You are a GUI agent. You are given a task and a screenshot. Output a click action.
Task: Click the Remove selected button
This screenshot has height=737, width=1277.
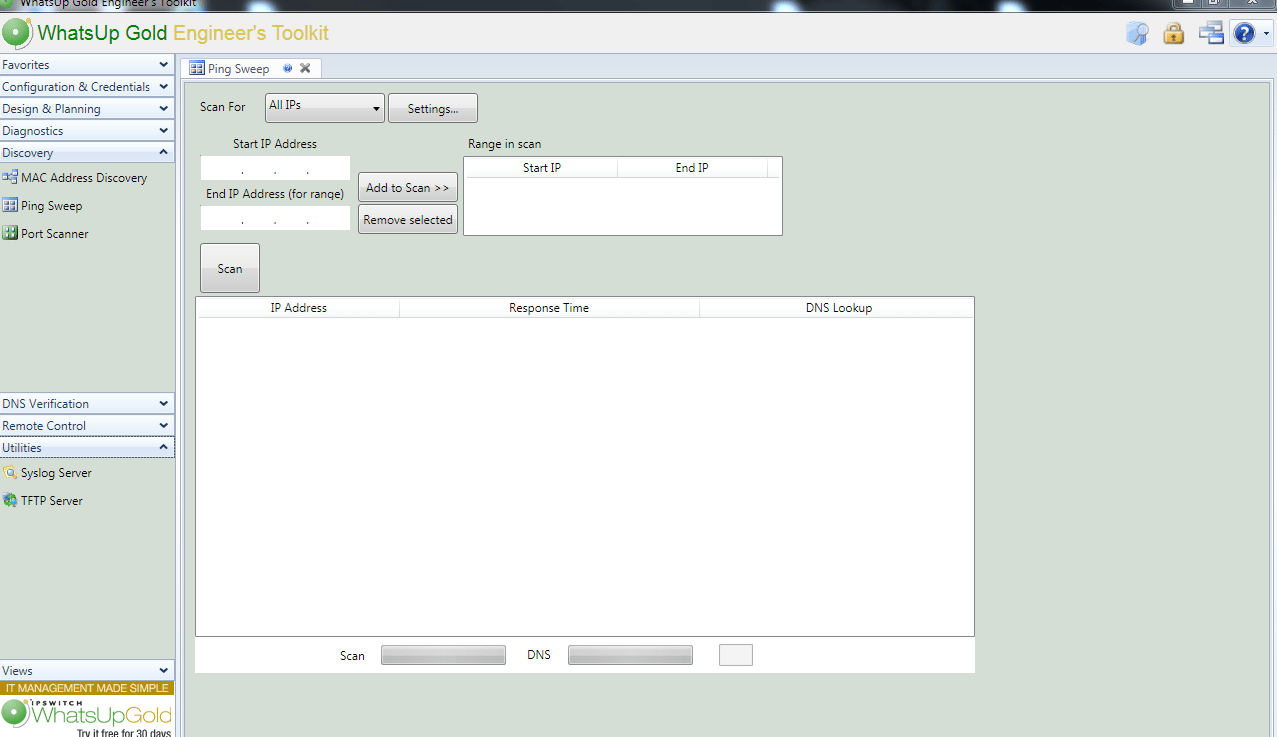pos(408,220)
